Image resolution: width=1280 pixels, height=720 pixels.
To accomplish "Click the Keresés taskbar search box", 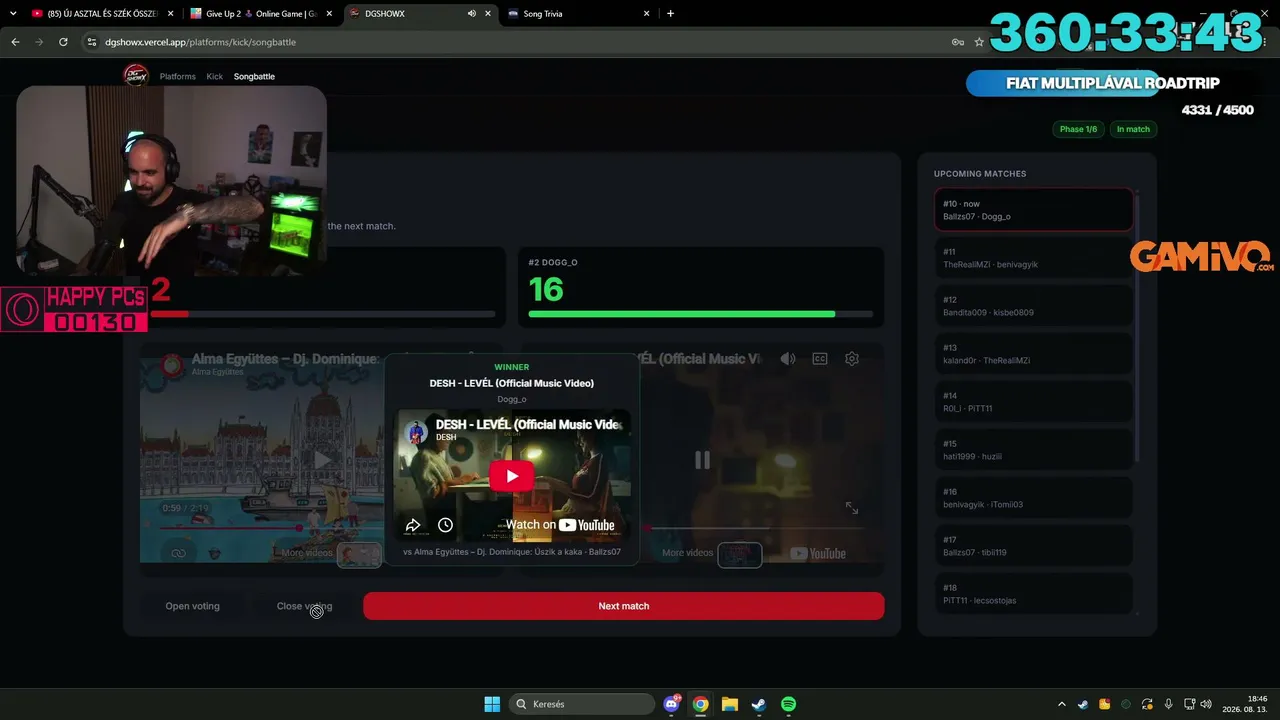I will point(583,704).
